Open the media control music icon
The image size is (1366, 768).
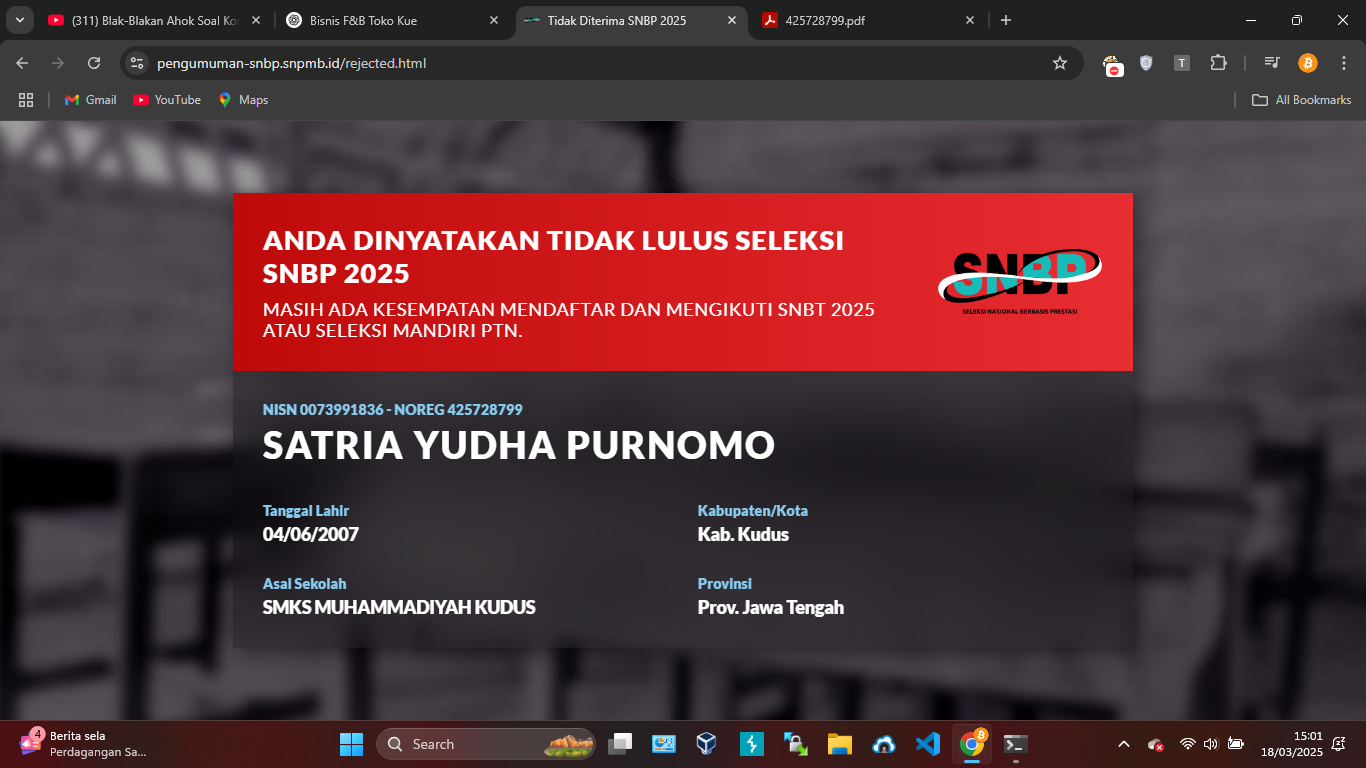pyautogui.click(x=1272, y=63)
